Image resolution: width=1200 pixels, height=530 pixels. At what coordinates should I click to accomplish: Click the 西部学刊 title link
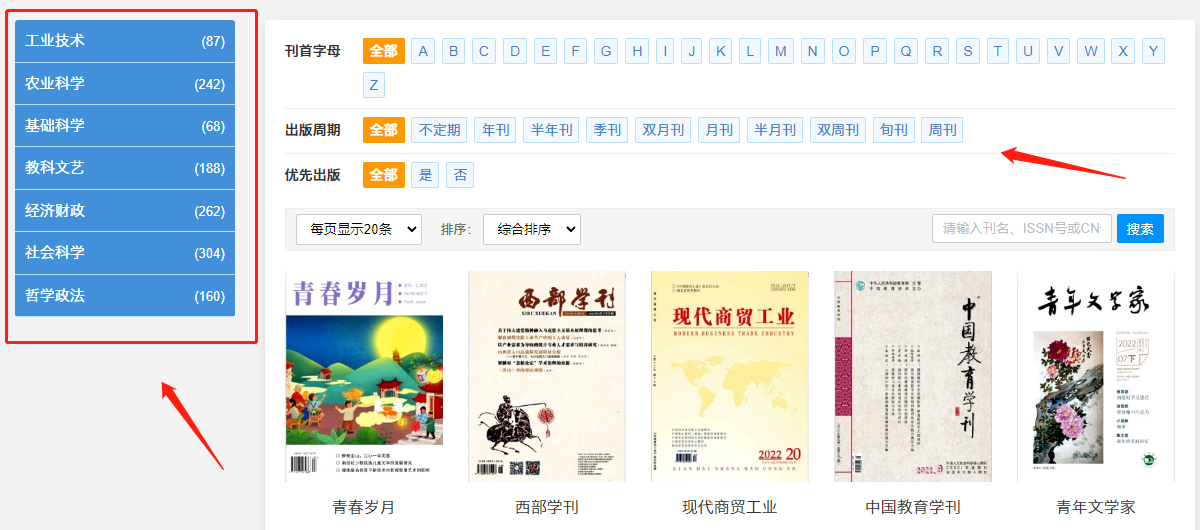(547, 507)
